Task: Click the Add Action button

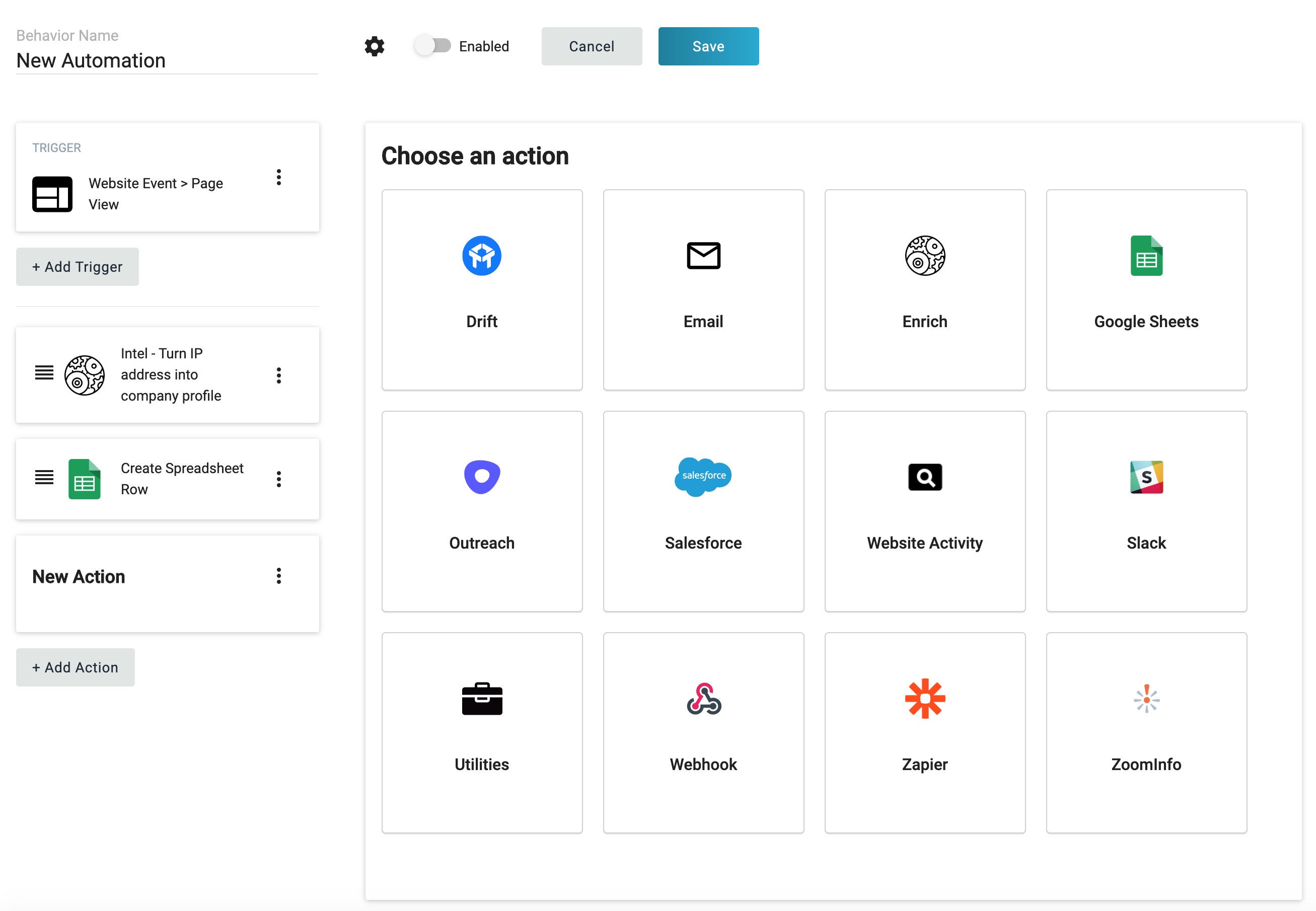Action: [76, 667]
